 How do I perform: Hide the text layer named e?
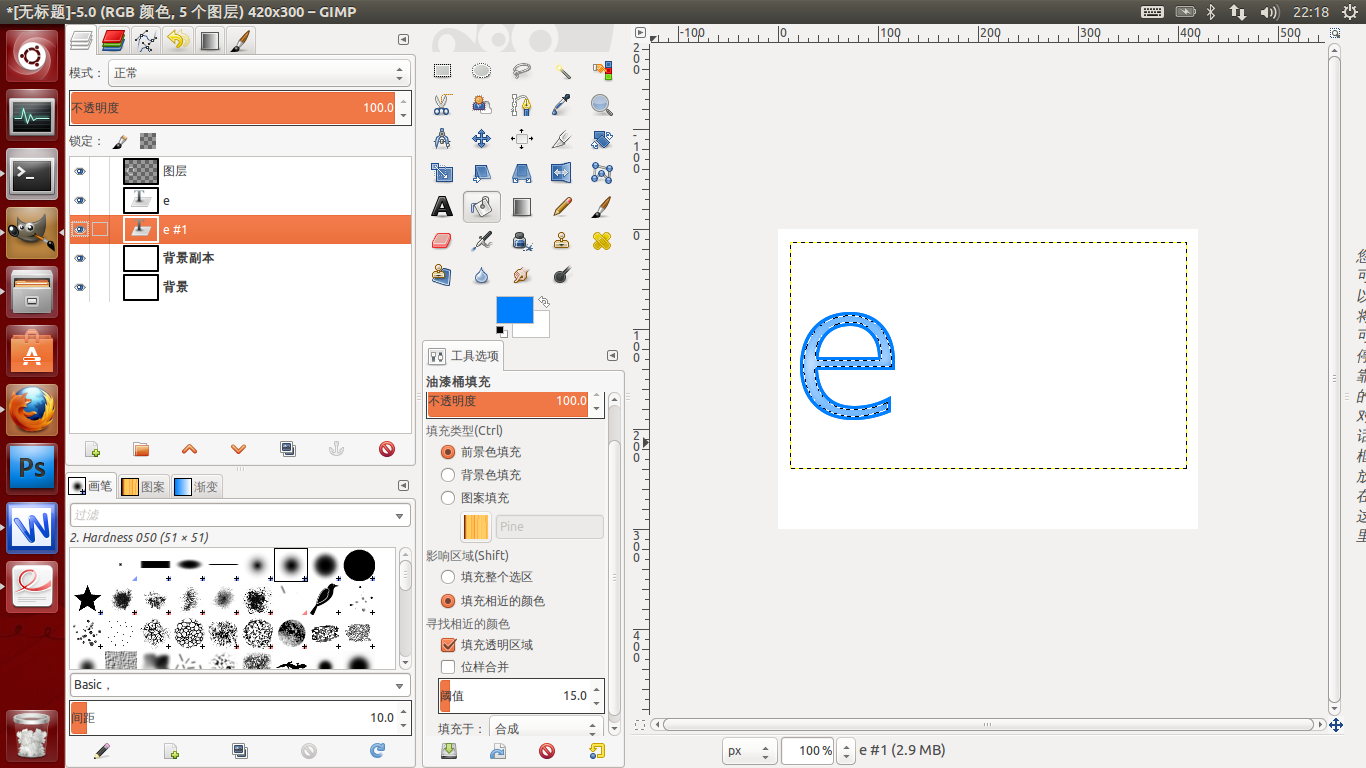(x=80, y=201)
